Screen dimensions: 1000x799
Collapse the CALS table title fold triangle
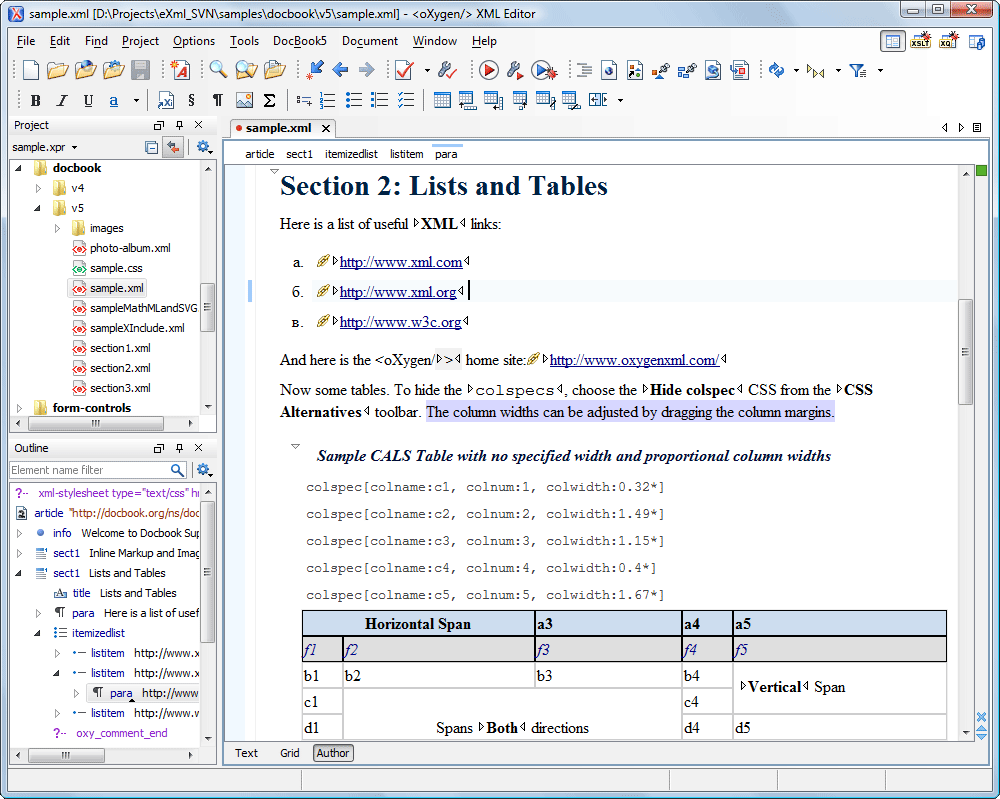pos(295,446)
